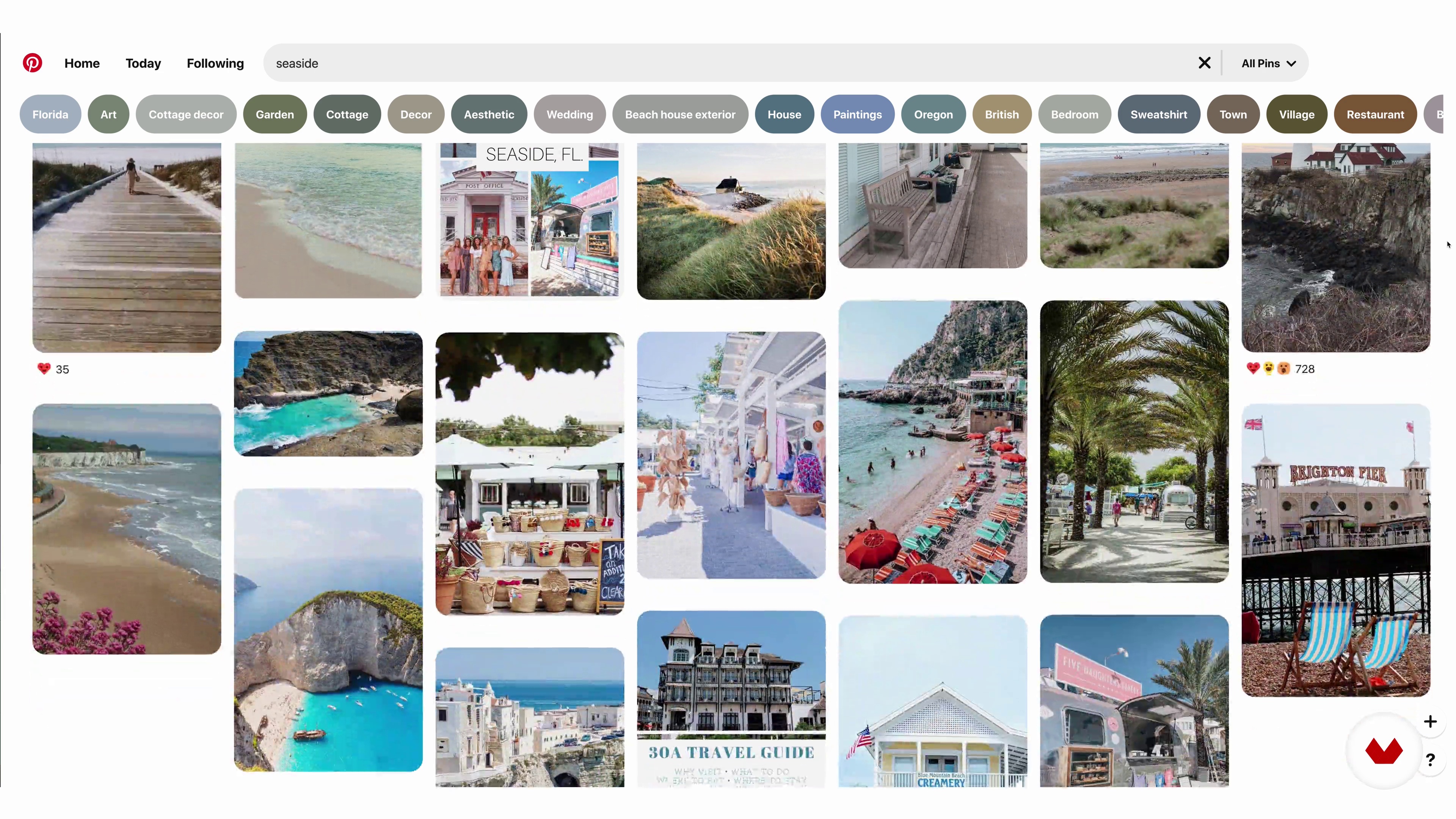Clear the seaside search with X icon
This screenshot has width=1456, height=819.
point(1205,63)
